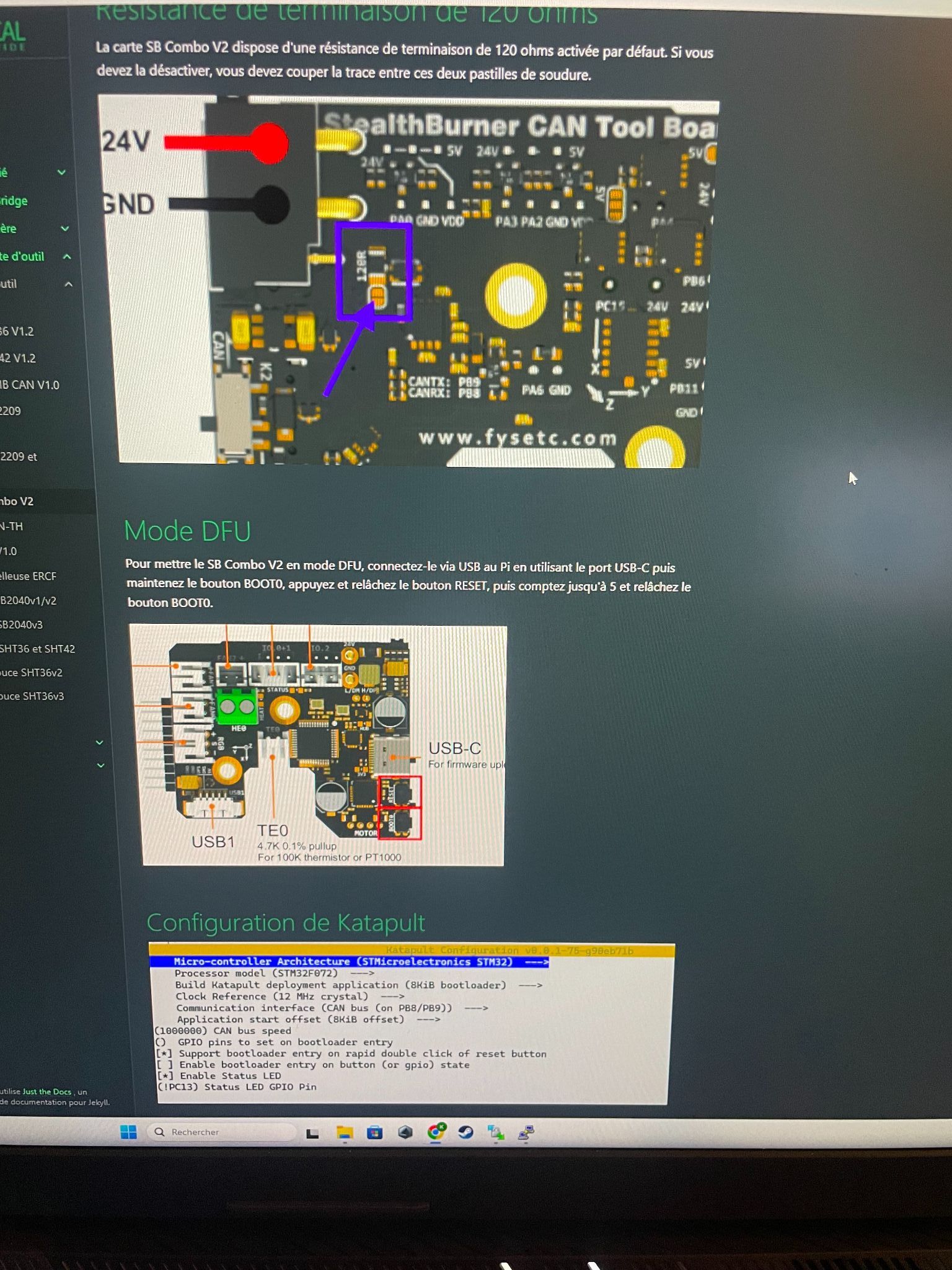This screenshot has height=1270, width=952.
Task: Open the '2209' sidebar page
Action: coord(11,411)
